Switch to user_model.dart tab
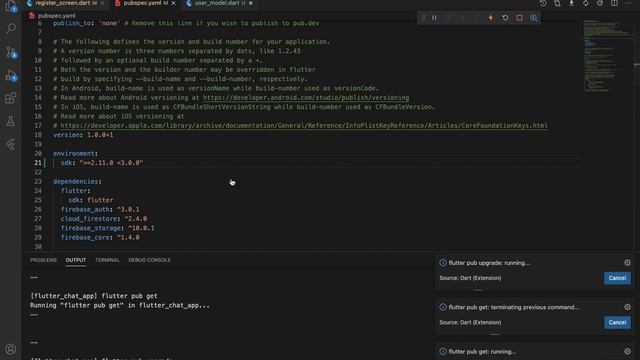640x360 pixels. coord(220,3)
